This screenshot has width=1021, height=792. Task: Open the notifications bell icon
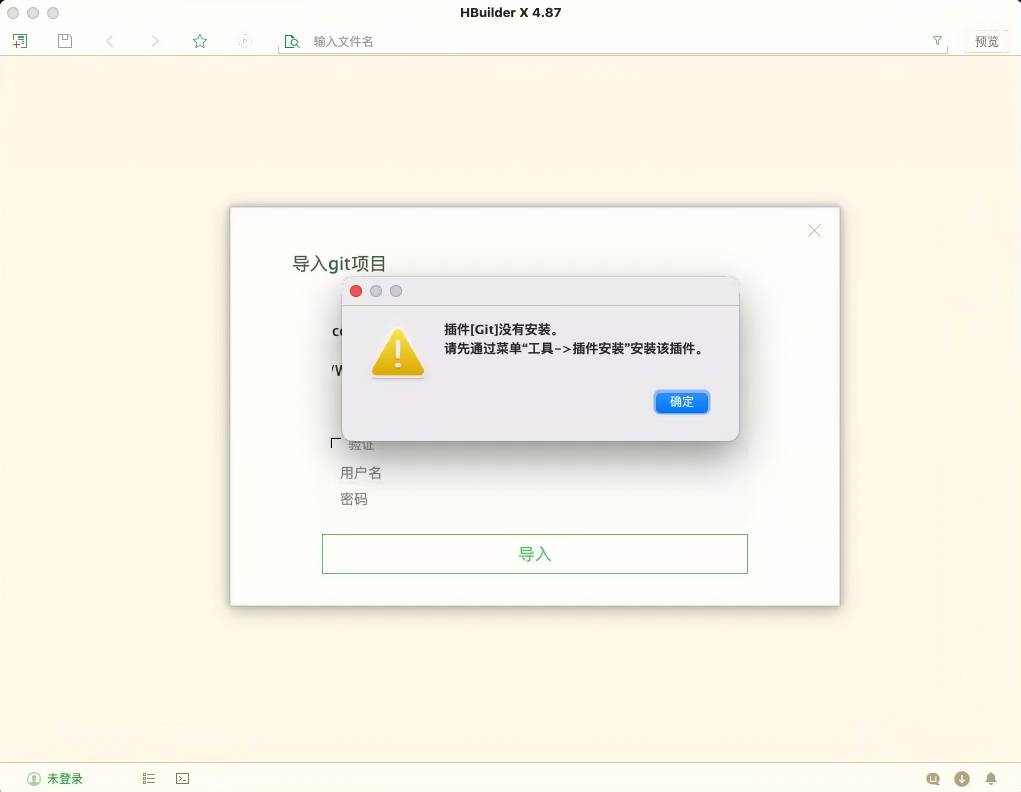(990, 778)
